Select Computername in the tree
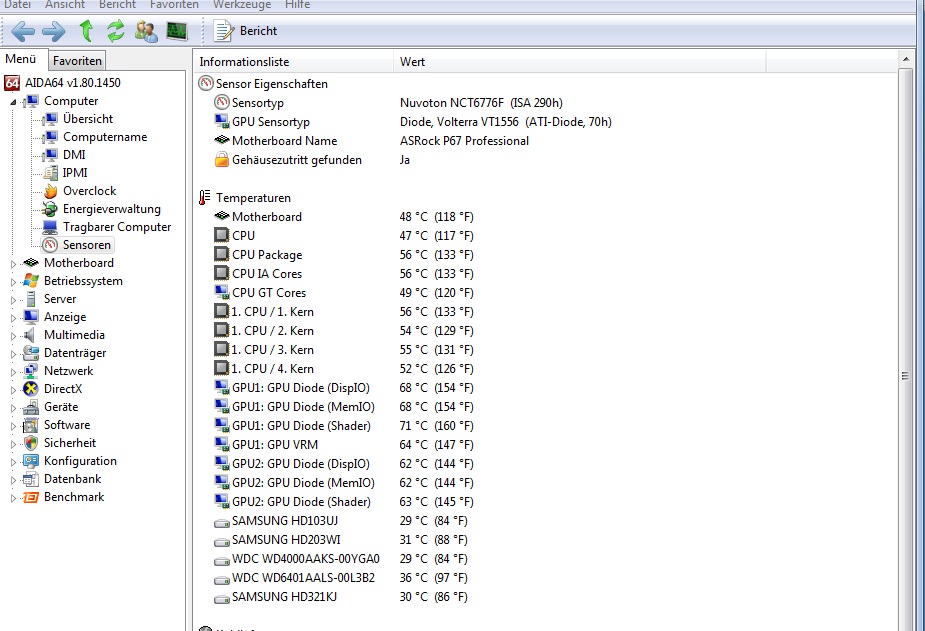Screen dimensions: 925x631 pyautogui.click(x=105, y=137)
